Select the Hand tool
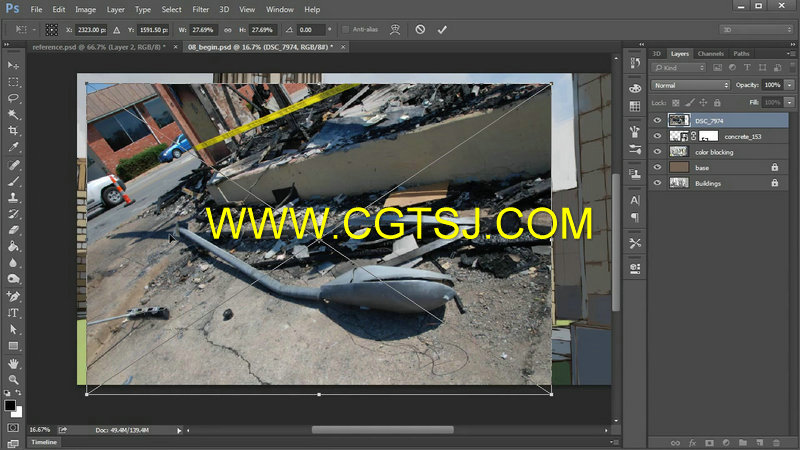Viewport: 800px width, 450px height. 13,364
